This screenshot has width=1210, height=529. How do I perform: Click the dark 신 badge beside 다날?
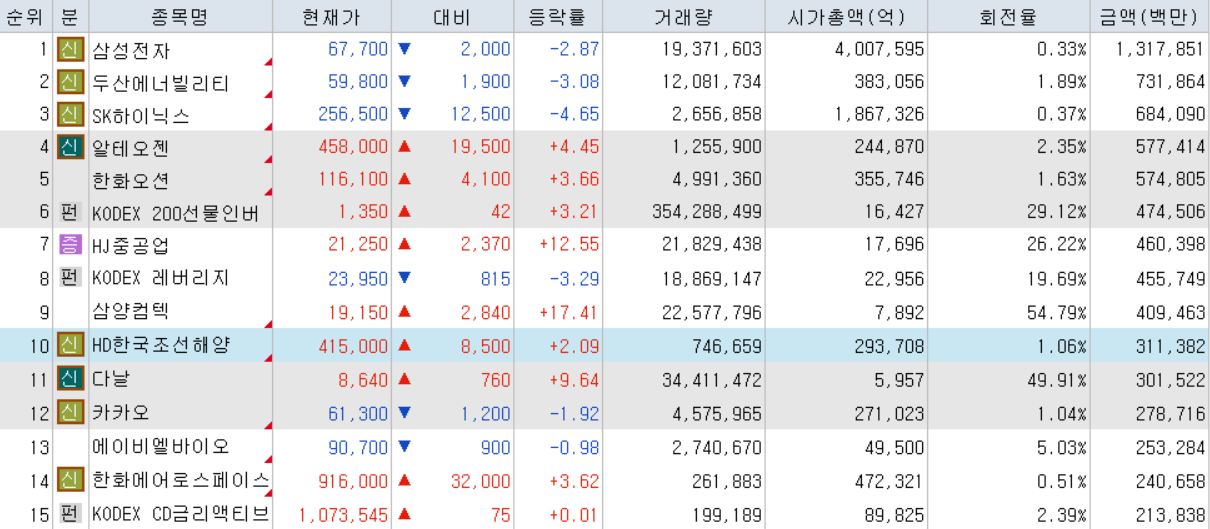(x=70, y=379)
